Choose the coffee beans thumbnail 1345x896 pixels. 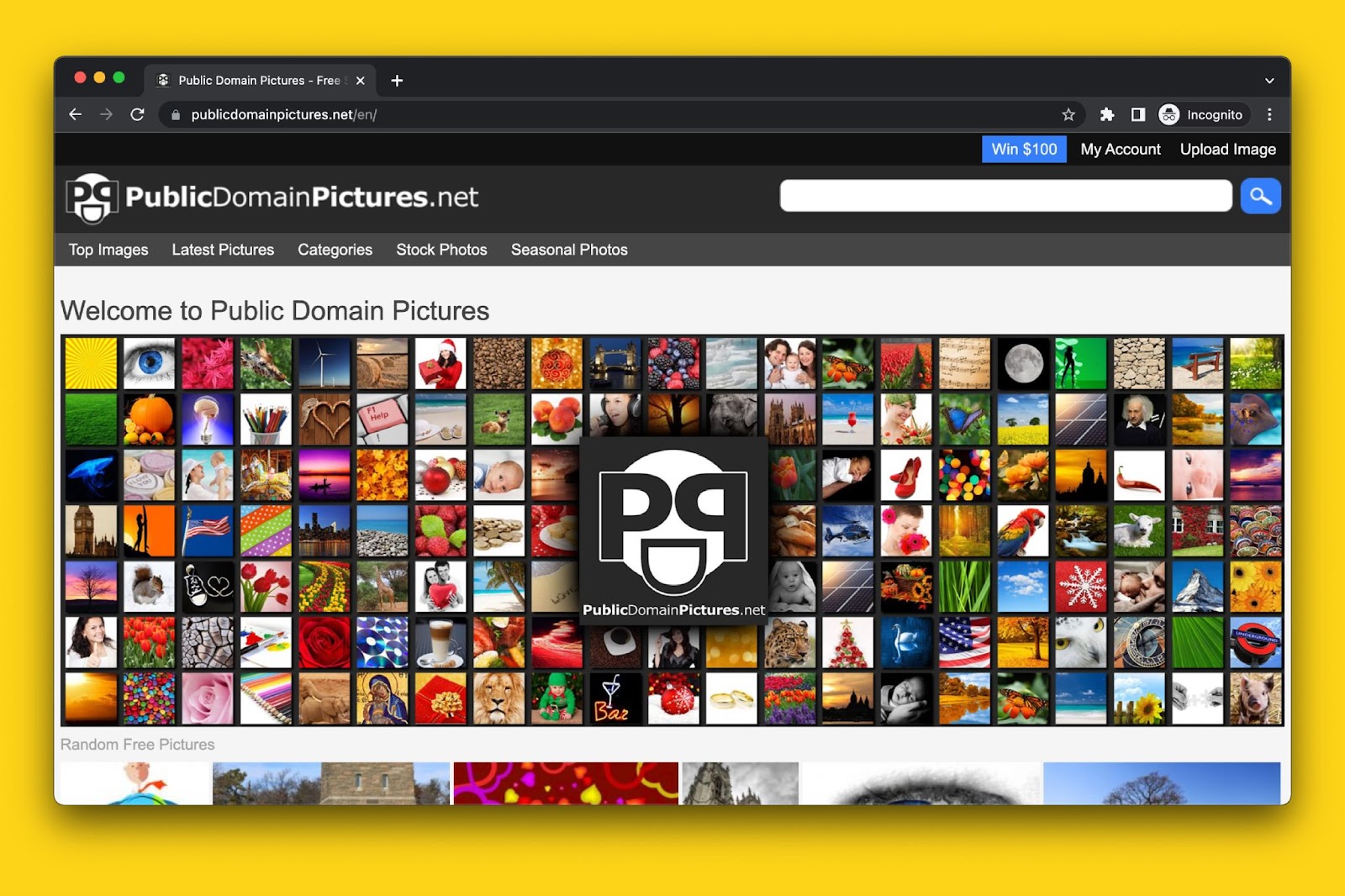[x=499, y=363]
